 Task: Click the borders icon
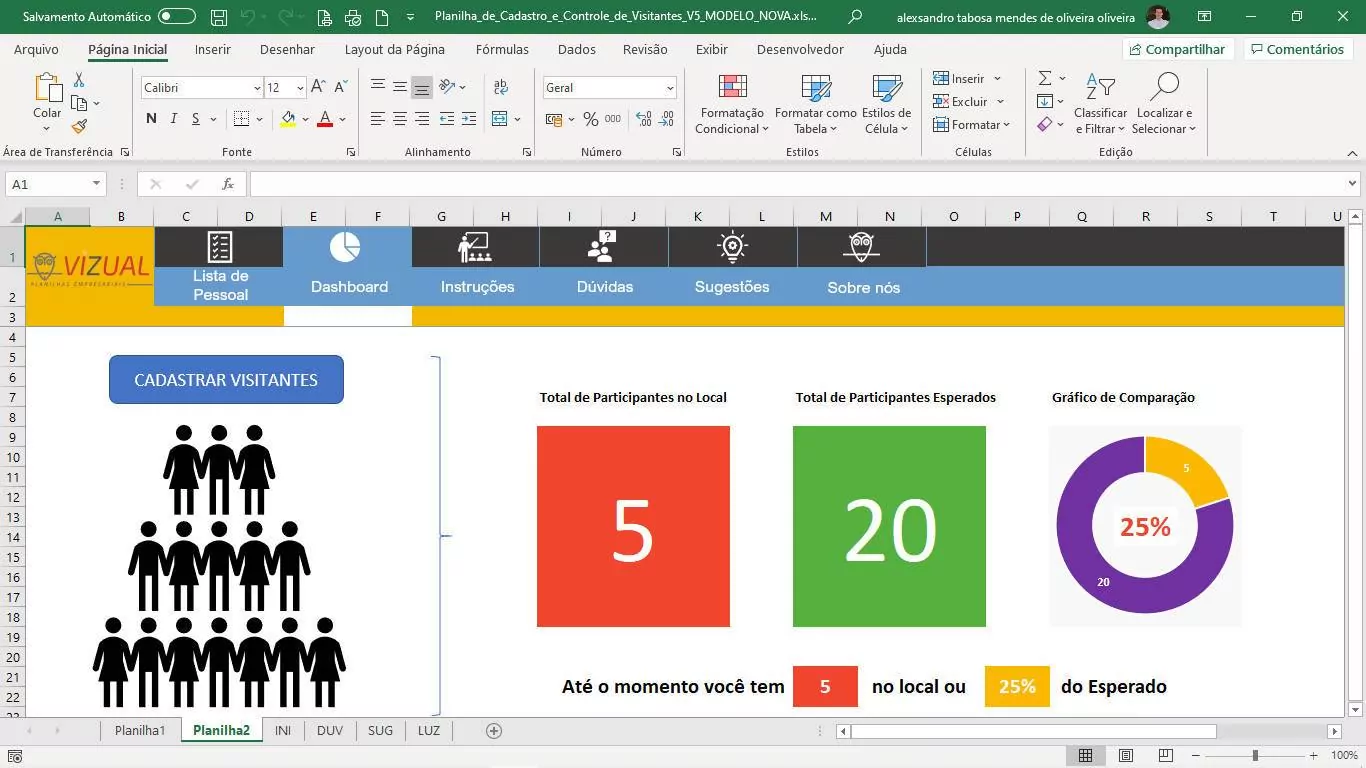[241, 119]
